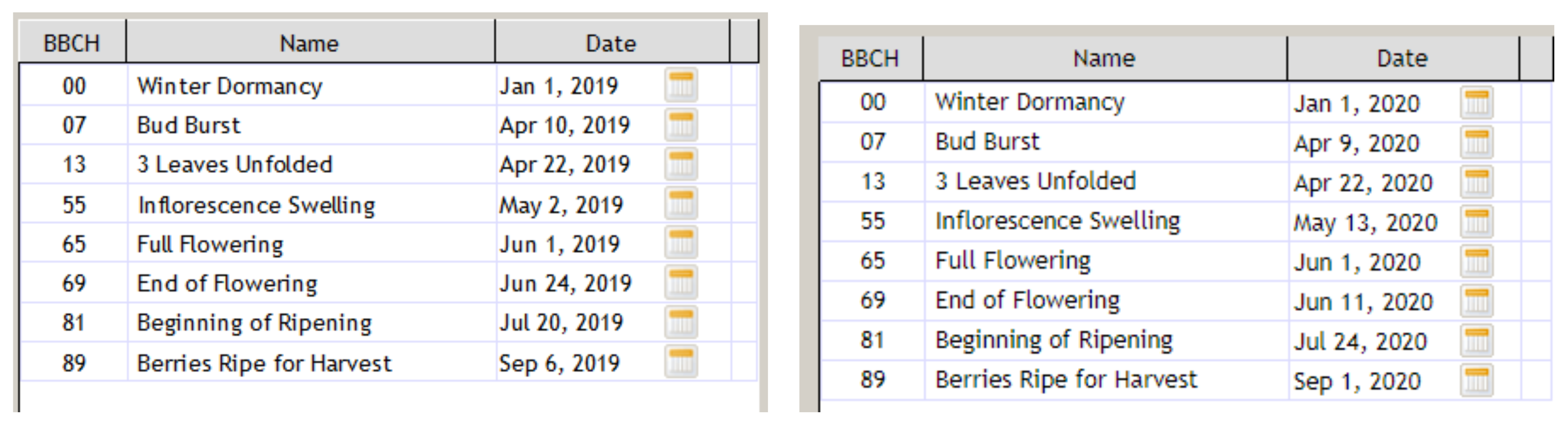The width and height of the screenshot is (1568, 425).
Task: Open calendar for End of Flowering 2019
Action: tap(680, 282)
